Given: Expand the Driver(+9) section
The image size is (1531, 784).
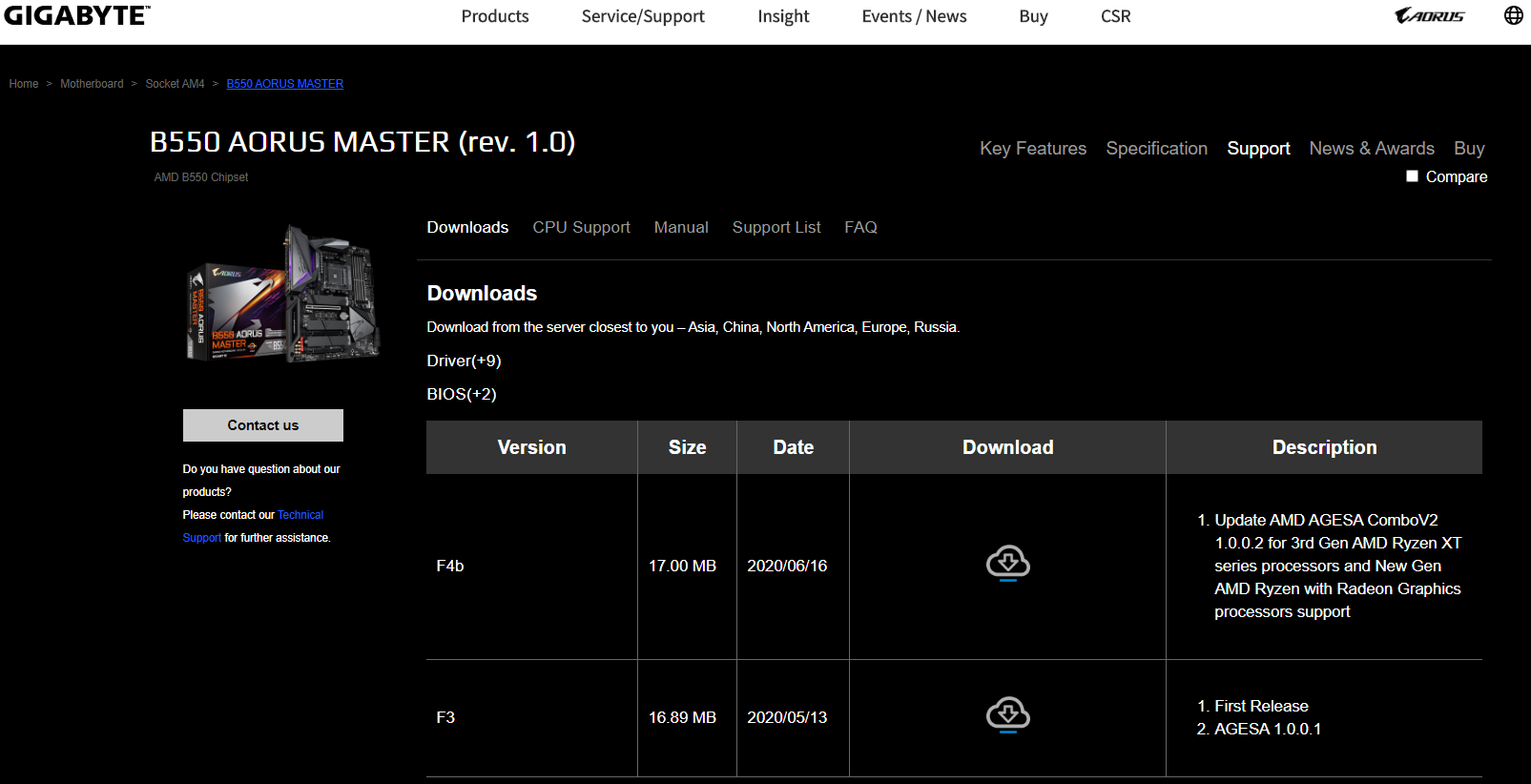Looking at the screenshot, I should pos(464,361).
